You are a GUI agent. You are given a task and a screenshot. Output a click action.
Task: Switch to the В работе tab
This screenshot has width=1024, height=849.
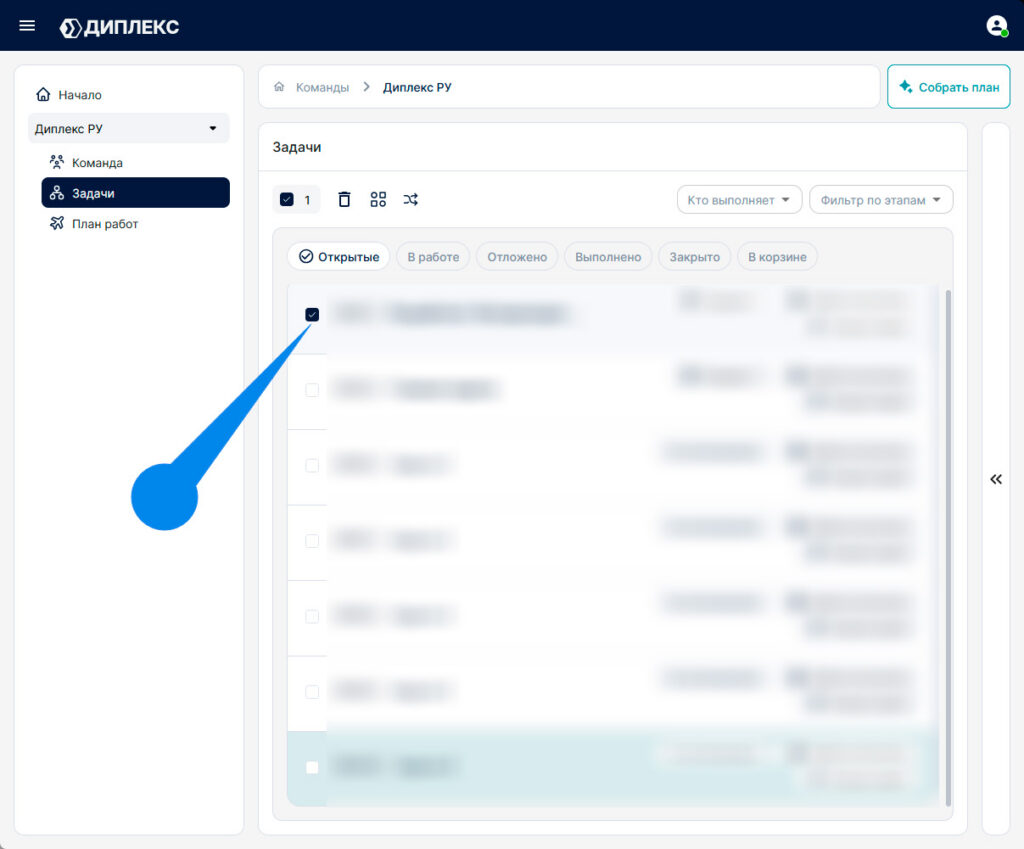pyautogui.click(x=433, y=257)
